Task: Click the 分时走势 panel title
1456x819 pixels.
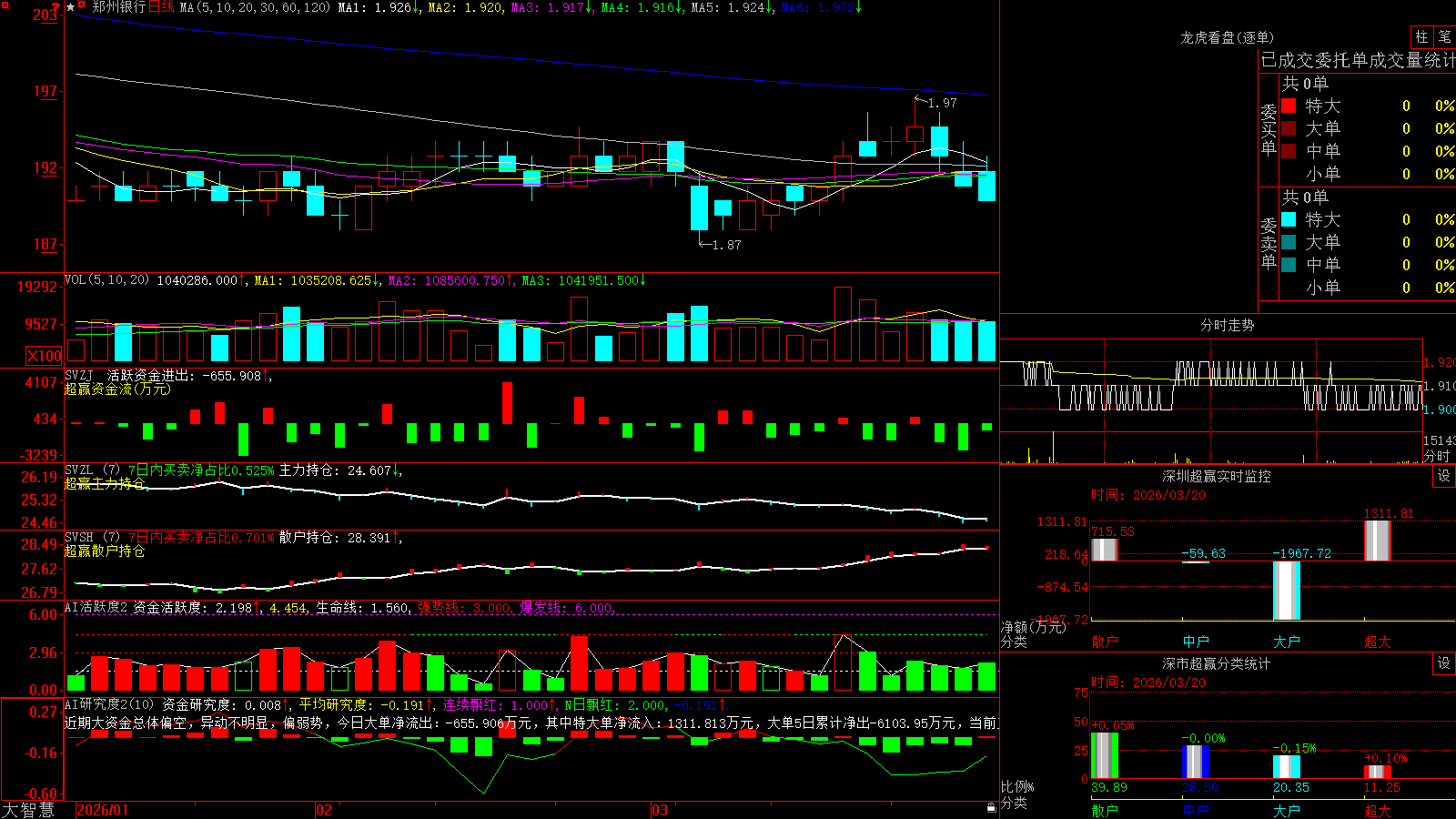Action: click(x=1227, y=325)
